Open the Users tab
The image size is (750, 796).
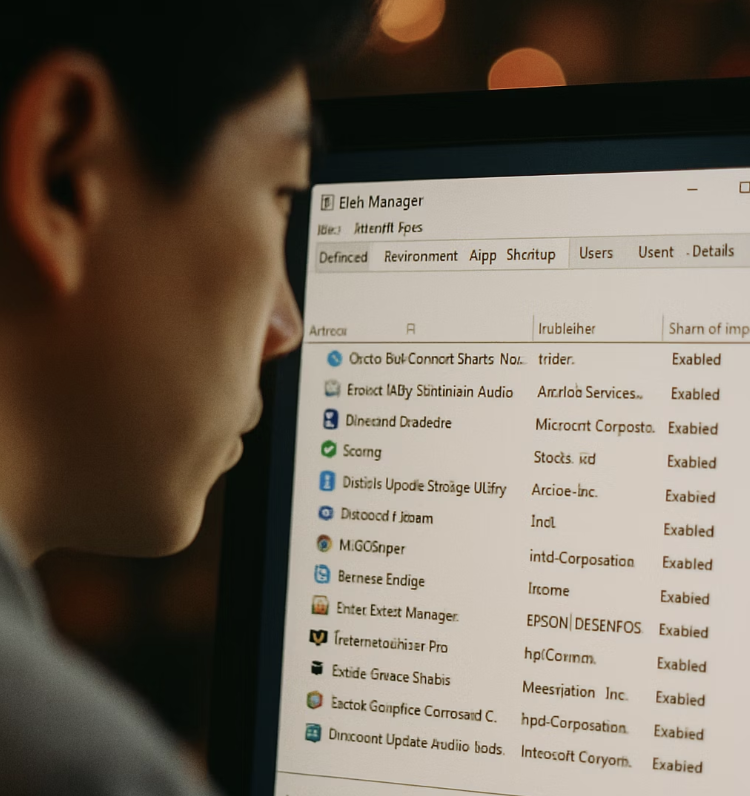(x=596, y=253)
